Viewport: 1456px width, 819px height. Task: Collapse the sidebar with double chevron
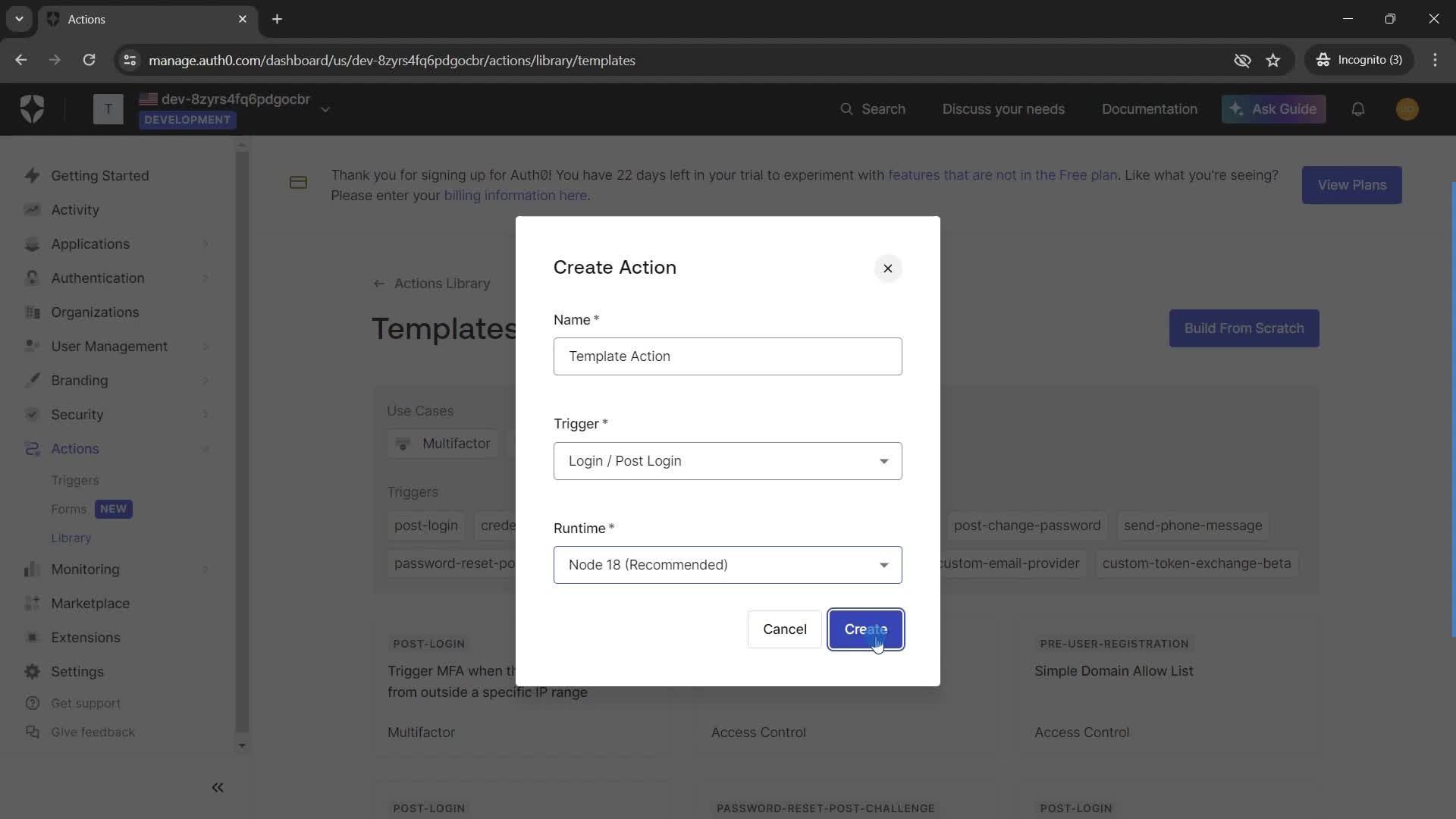click(218, 788)
